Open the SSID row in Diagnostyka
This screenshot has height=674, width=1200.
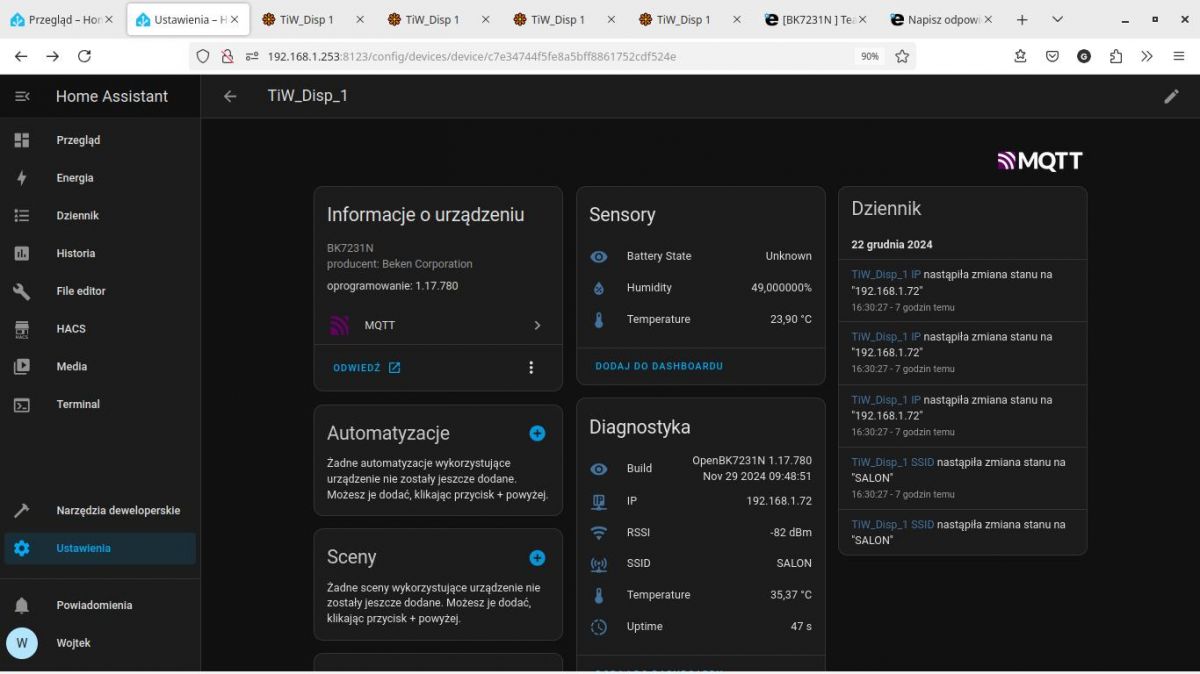(700, 563)
